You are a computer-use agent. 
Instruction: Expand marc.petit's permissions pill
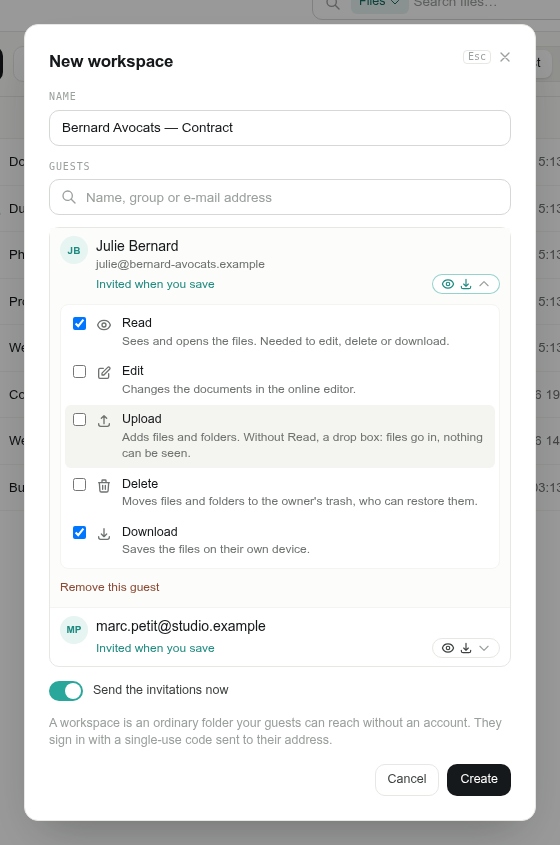click(x=466, y=648)
